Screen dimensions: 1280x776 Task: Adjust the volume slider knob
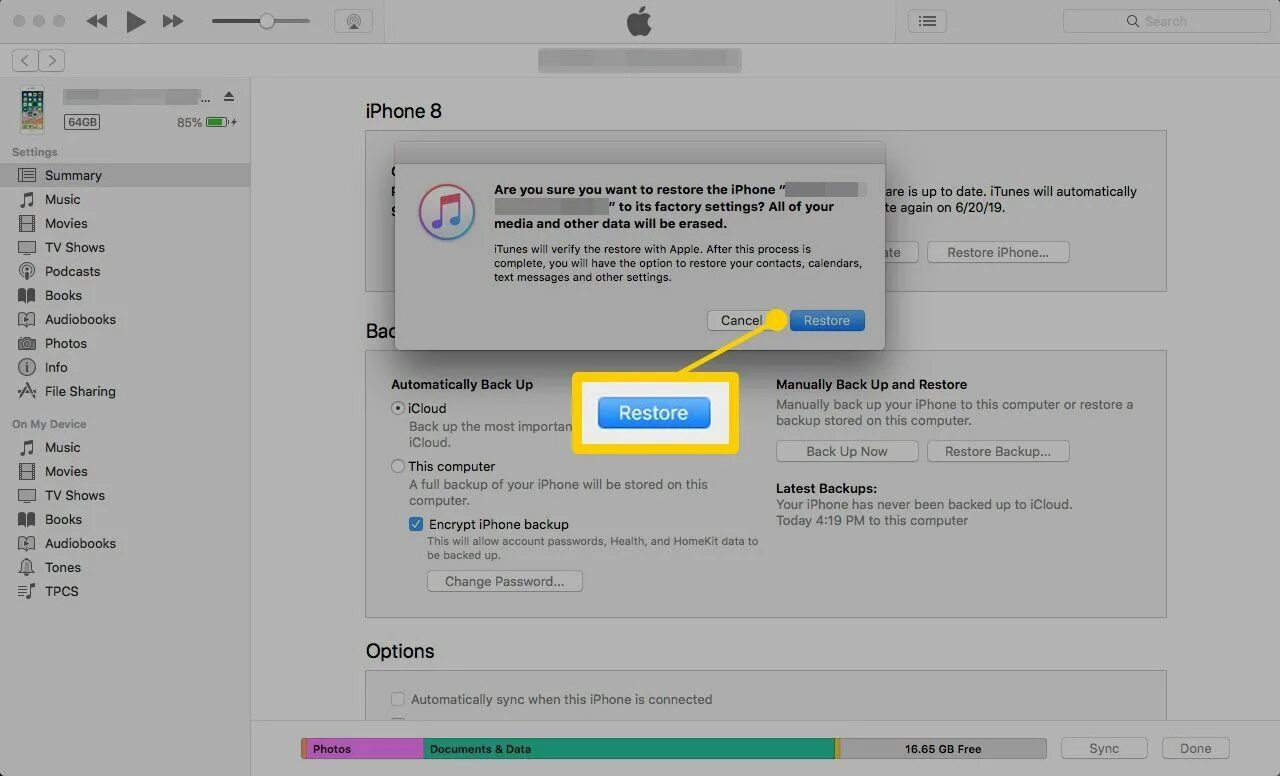[267, 21]
